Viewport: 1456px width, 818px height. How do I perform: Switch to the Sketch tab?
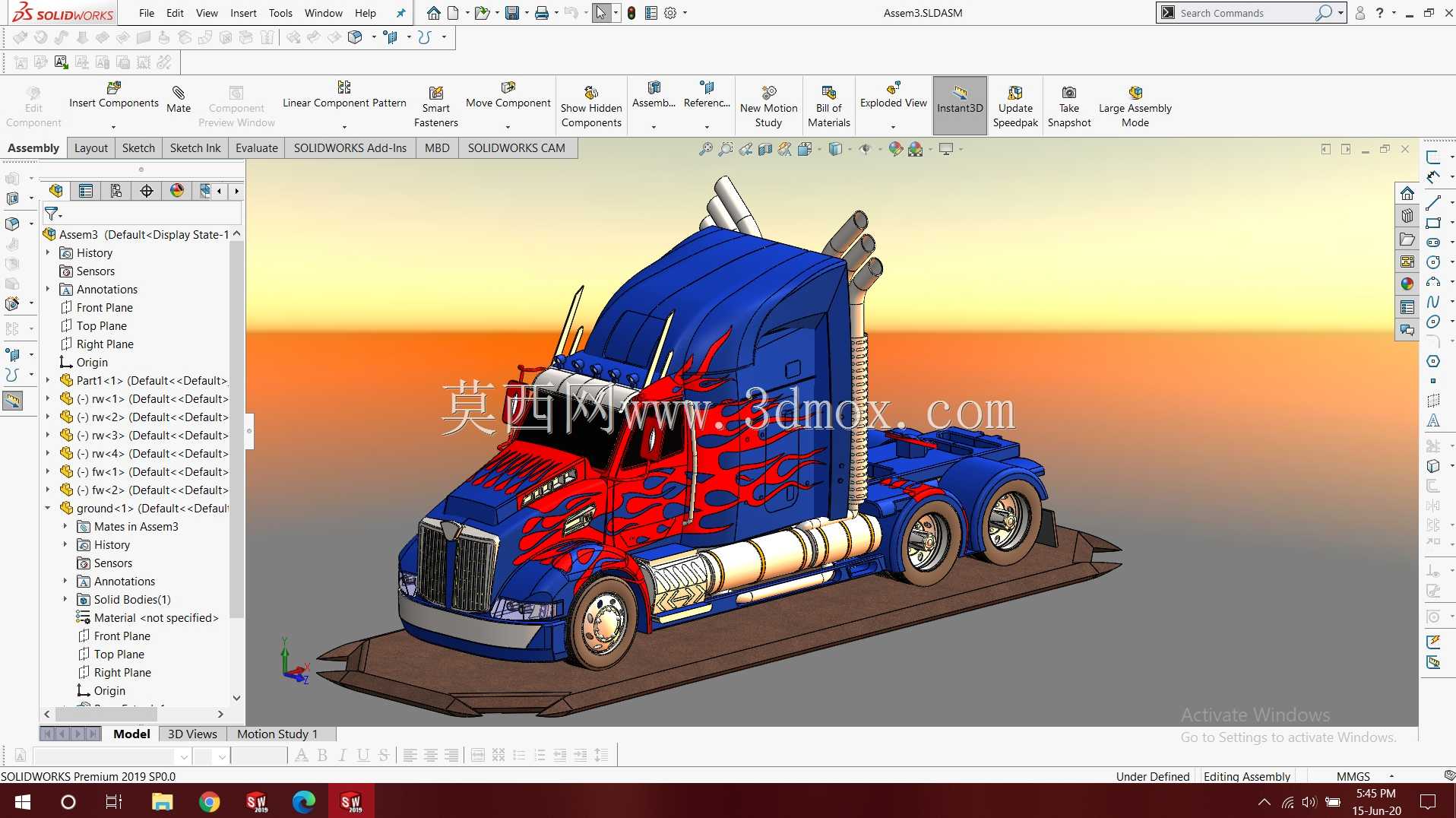click(x=138, y=148)
